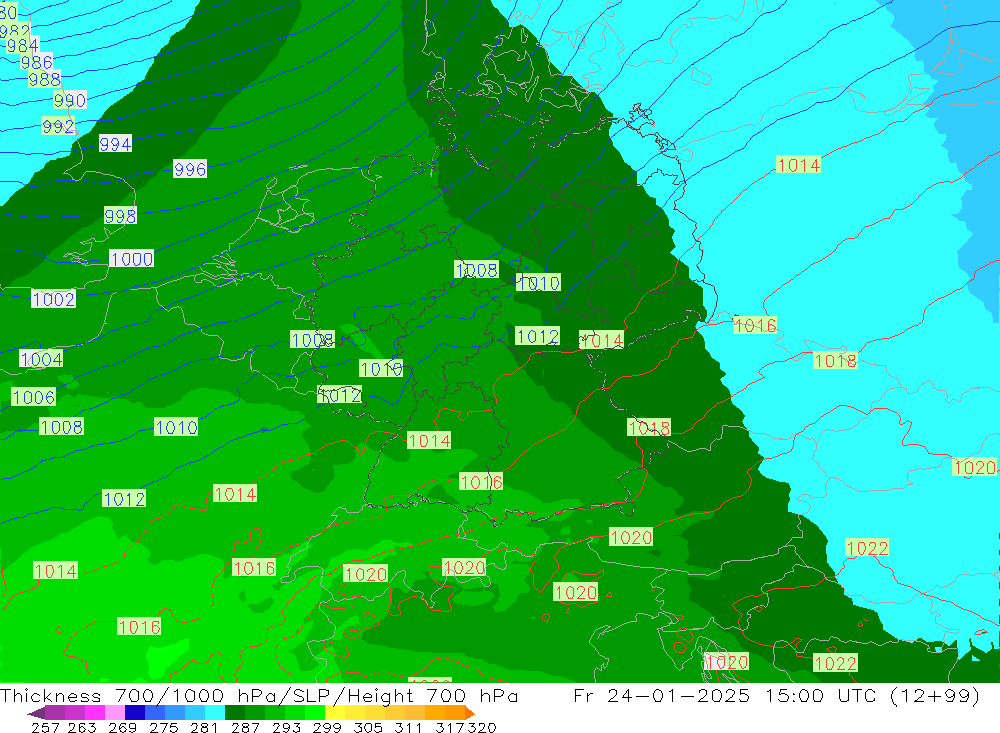Click the dark blue swatch in the thickness legend

[x=135, y=713]
